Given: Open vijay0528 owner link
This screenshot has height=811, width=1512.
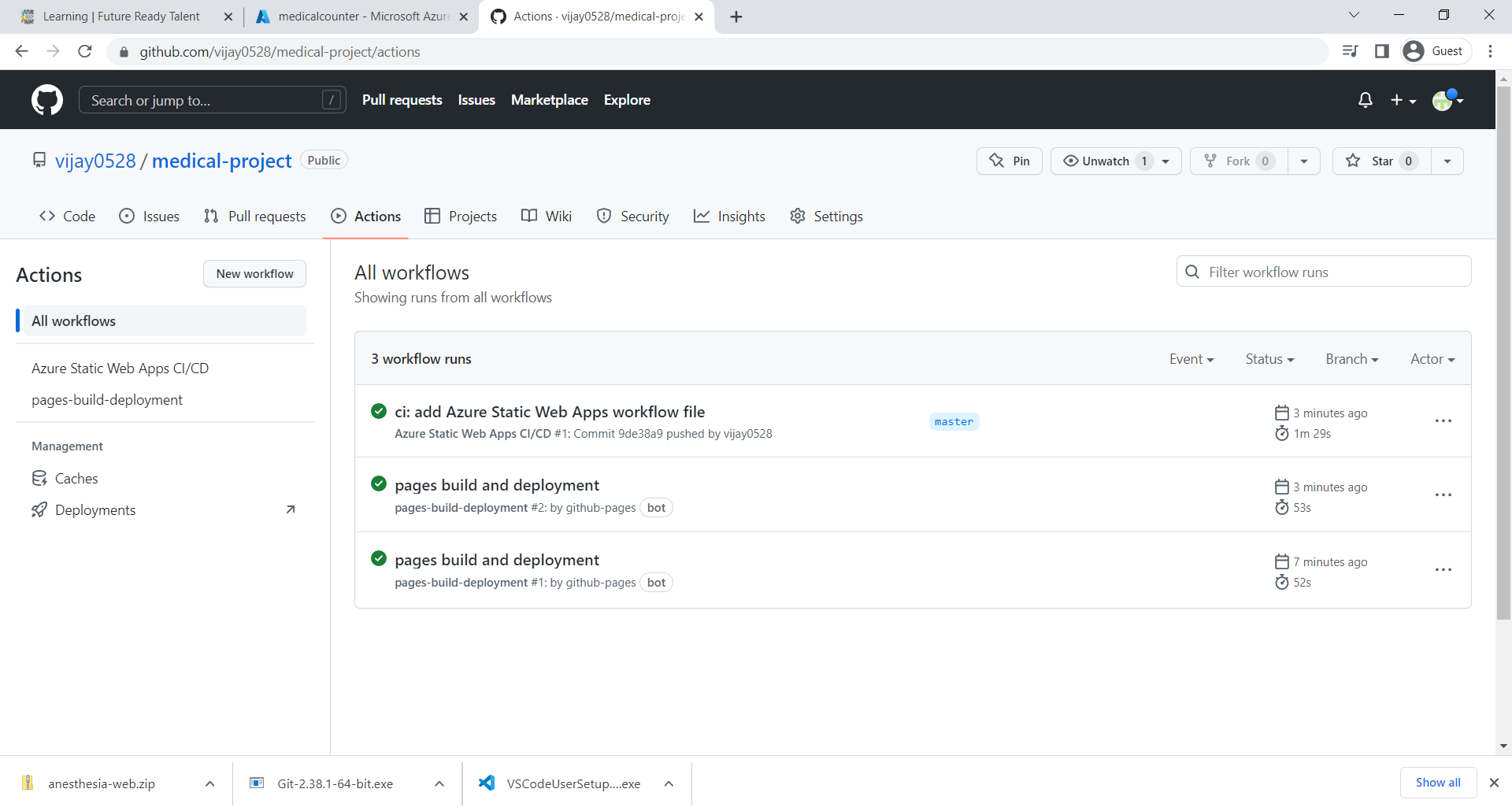Looking at the screenshot, I should point(95,161).
